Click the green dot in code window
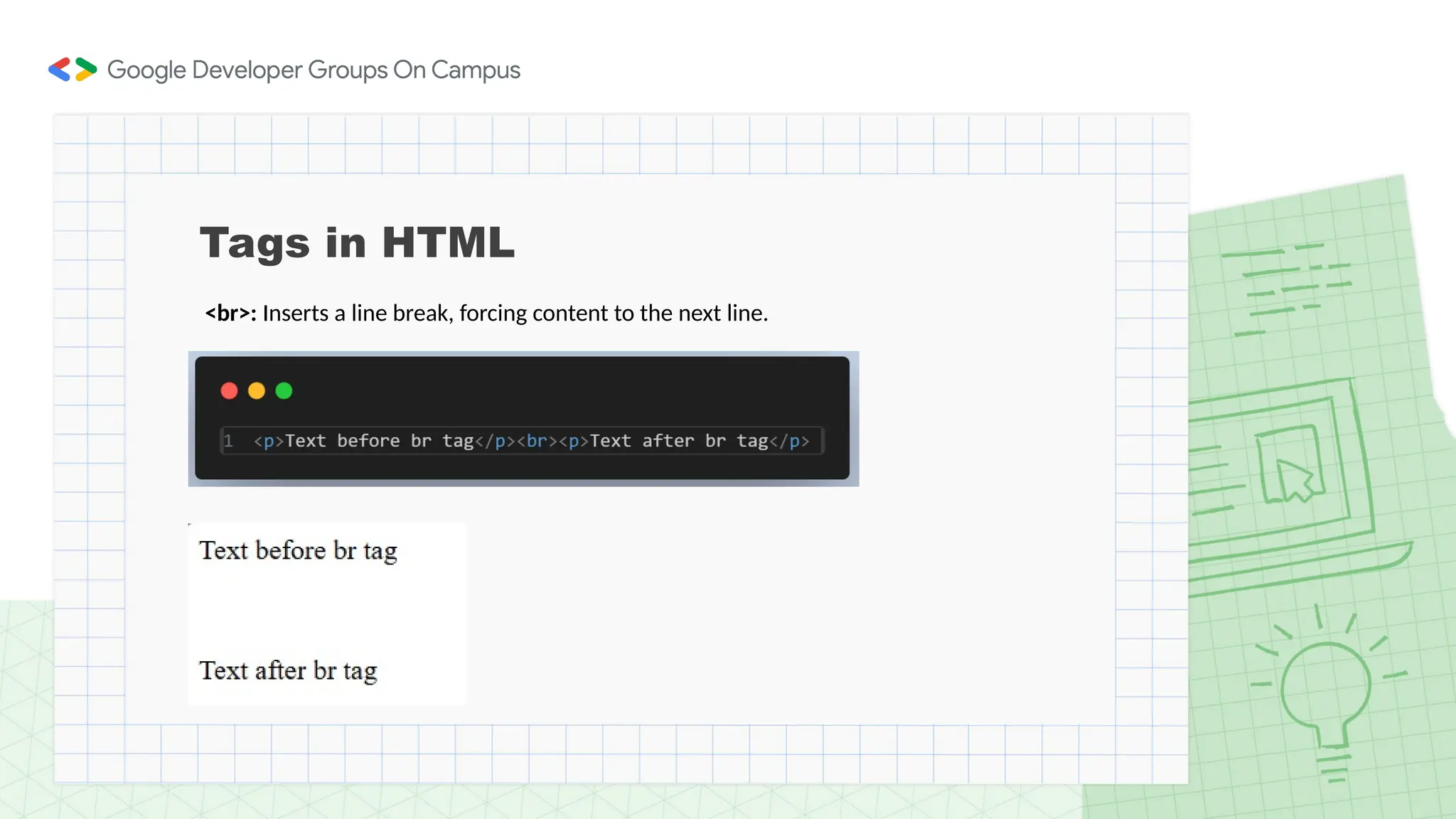 click(284, 391)
